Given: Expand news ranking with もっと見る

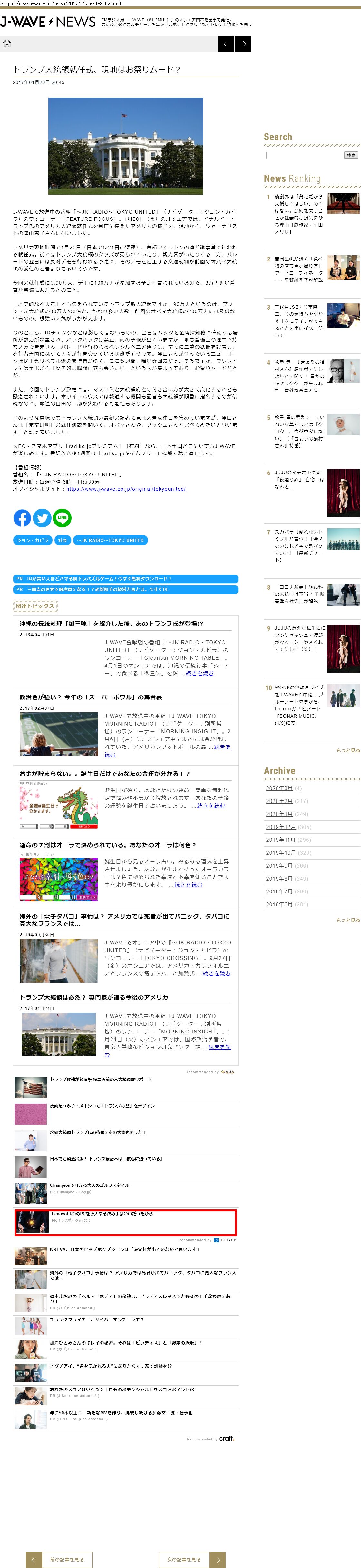Looking at the screenshot, I should (348, 750).
